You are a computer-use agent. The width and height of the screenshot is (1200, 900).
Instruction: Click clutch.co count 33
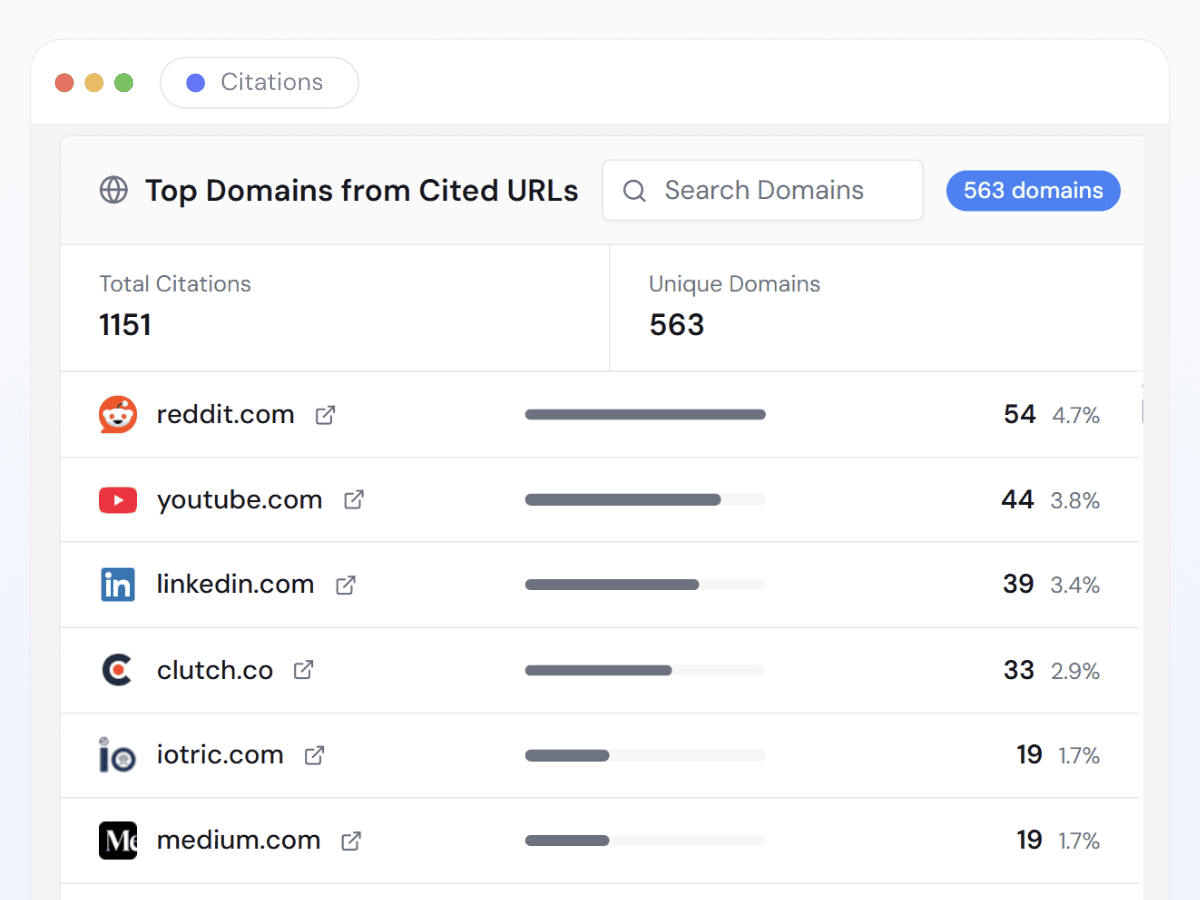1019,670
